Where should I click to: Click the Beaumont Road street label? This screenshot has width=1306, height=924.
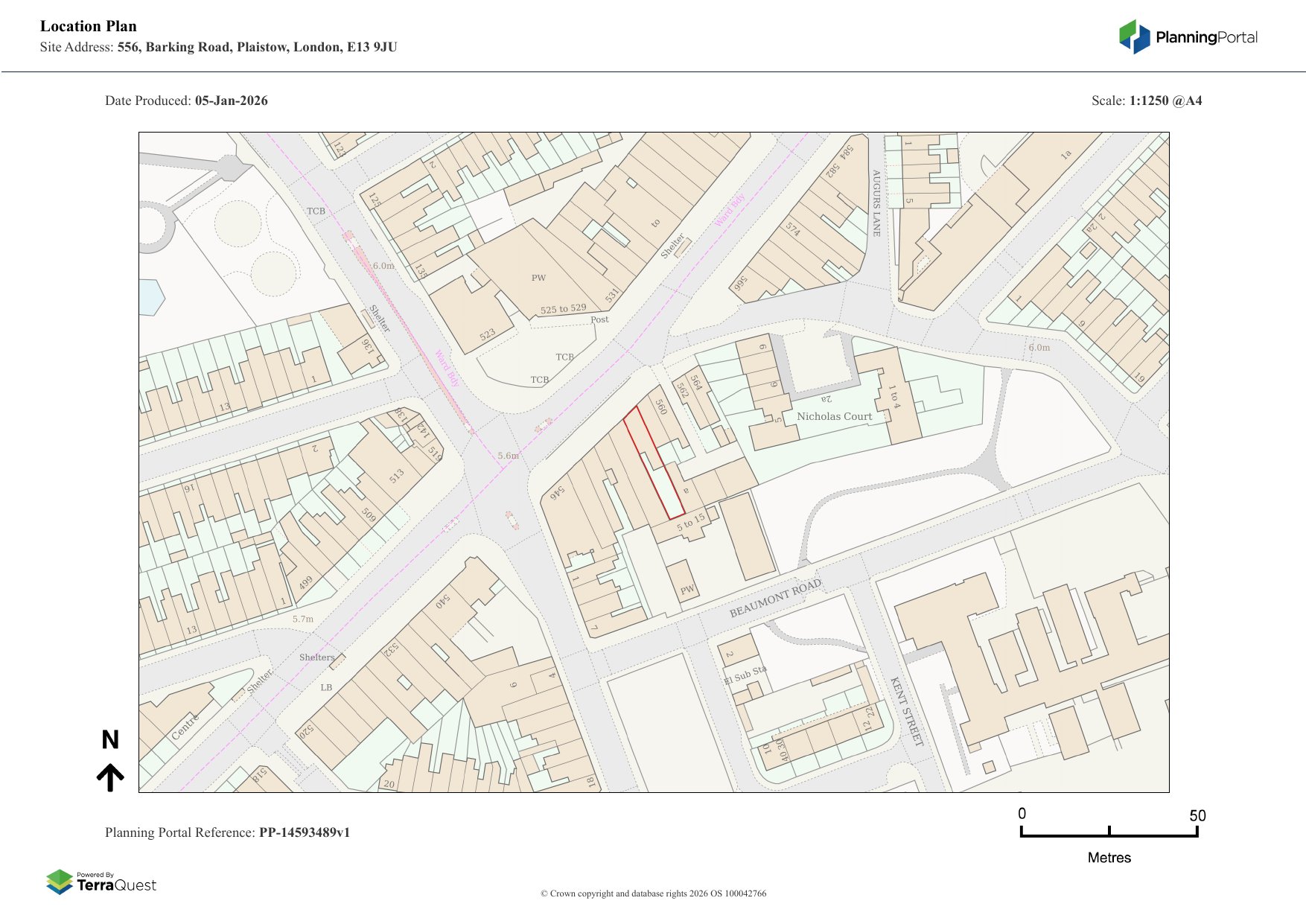(775, 598)
